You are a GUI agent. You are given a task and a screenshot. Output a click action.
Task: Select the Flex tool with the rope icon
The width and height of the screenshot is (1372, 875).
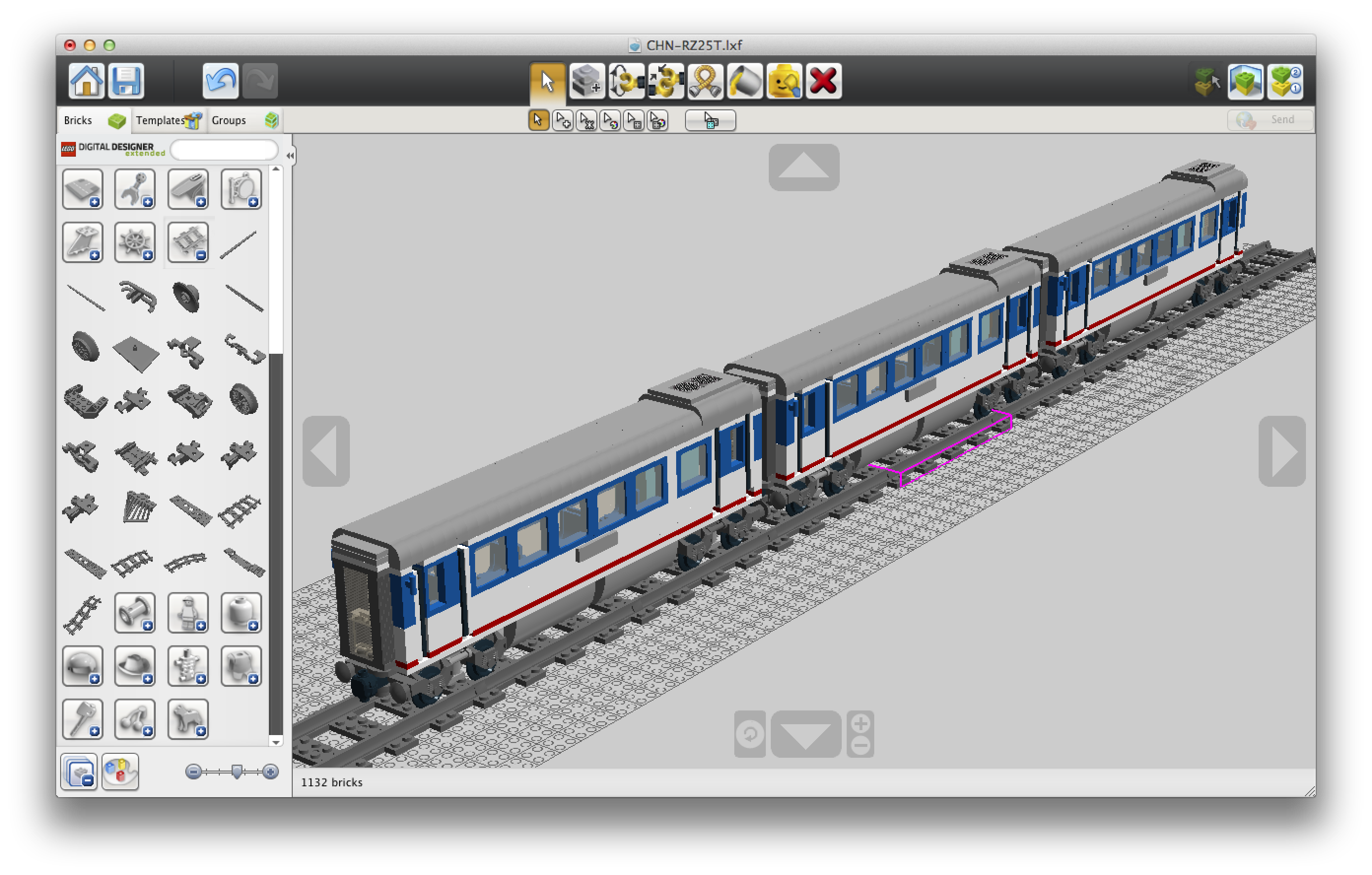click(705, 81)
